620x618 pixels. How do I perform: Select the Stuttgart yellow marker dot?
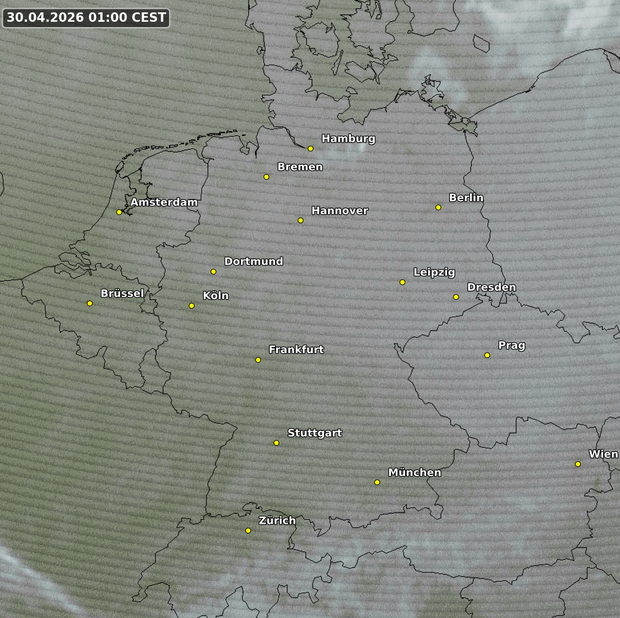[277, 442]
